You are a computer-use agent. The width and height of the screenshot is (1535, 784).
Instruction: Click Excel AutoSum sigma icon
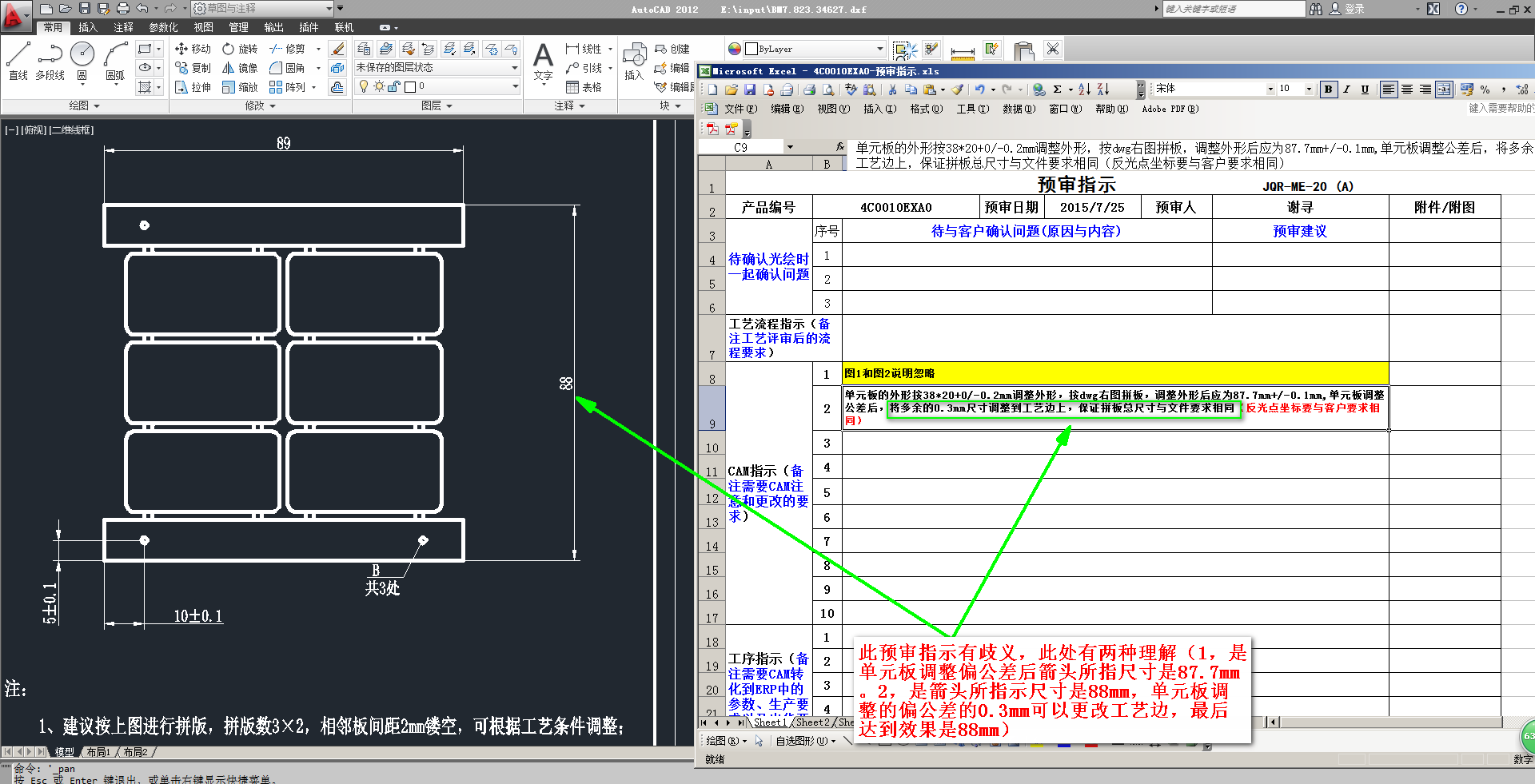1057,90
